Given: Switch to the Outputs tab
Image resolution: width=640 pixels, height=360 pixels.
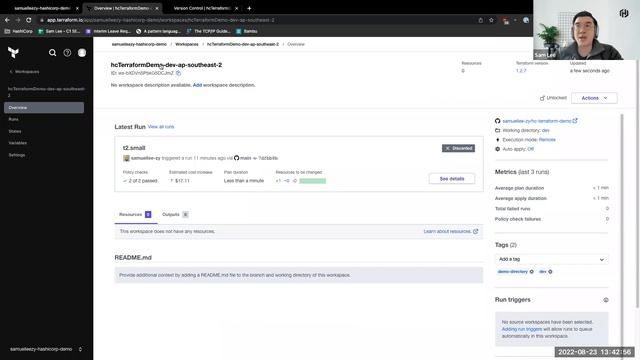Looking at the screenshot, I should tap(175, 214).
